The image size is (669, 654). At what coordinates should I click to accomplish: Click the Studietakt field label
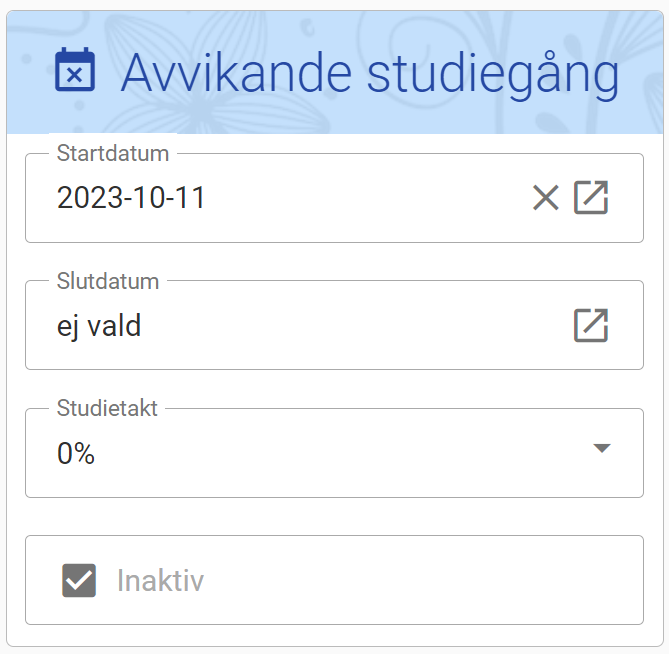point(107,409)
